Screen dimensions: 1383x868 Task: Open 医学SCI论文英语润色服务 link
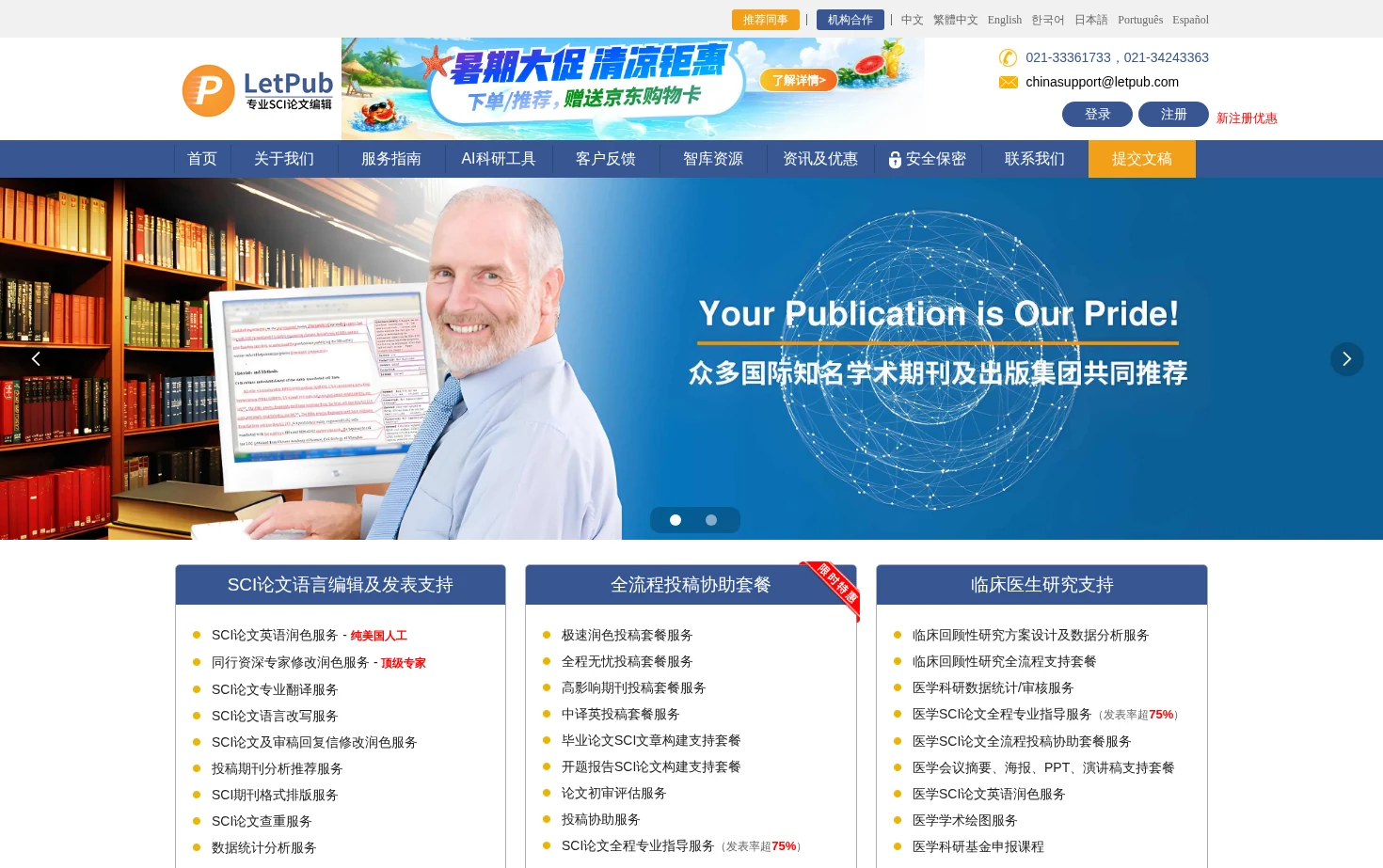[x=988, y=795]
